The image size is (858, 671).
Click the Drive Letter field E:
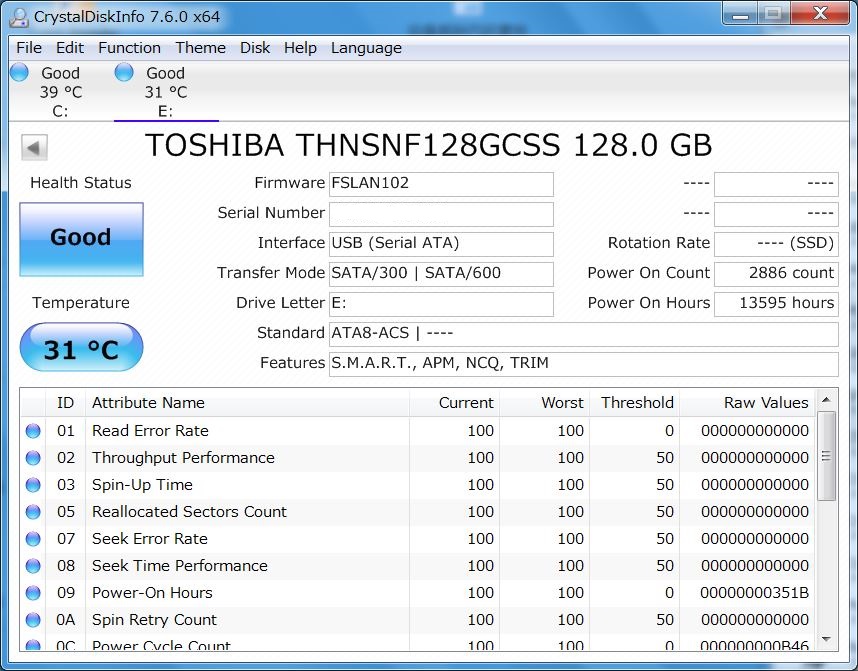point(441,304)
